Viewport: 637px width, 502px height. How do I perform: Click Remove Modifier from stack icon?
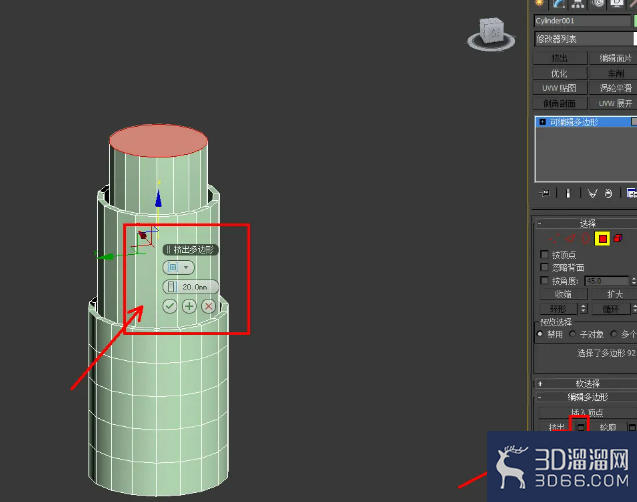coord(608,193)
